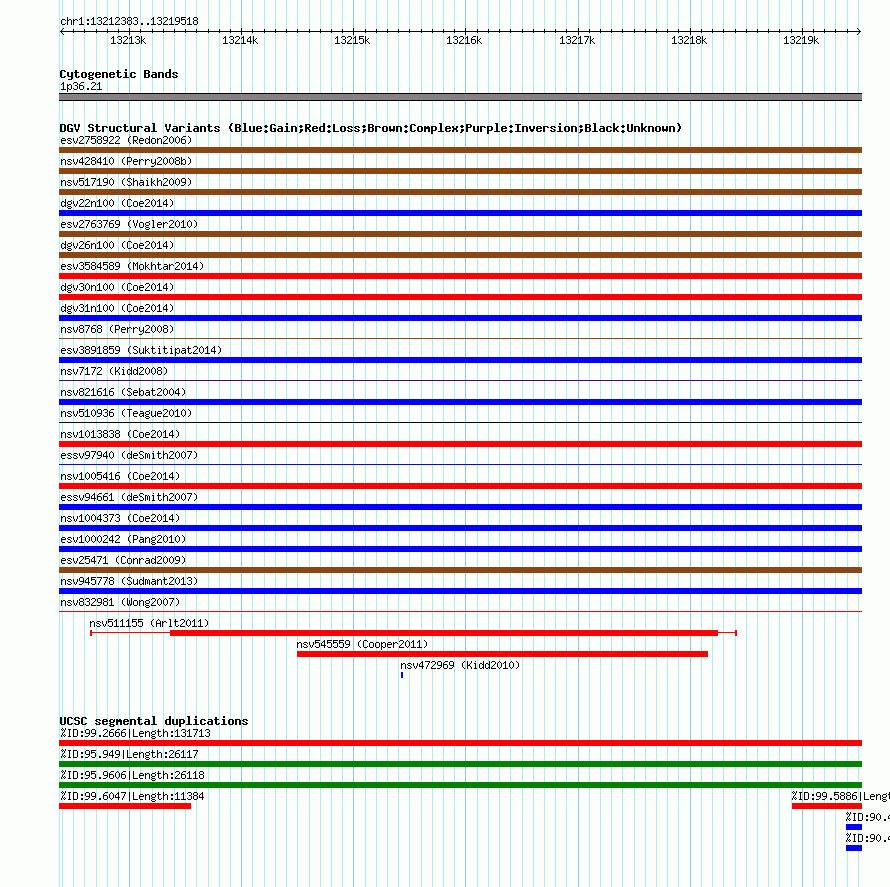The width and height of the screenshot is (890, 887).
Task: Open variant nsv1004373 (Coe2014)
Action: (120, 518)
